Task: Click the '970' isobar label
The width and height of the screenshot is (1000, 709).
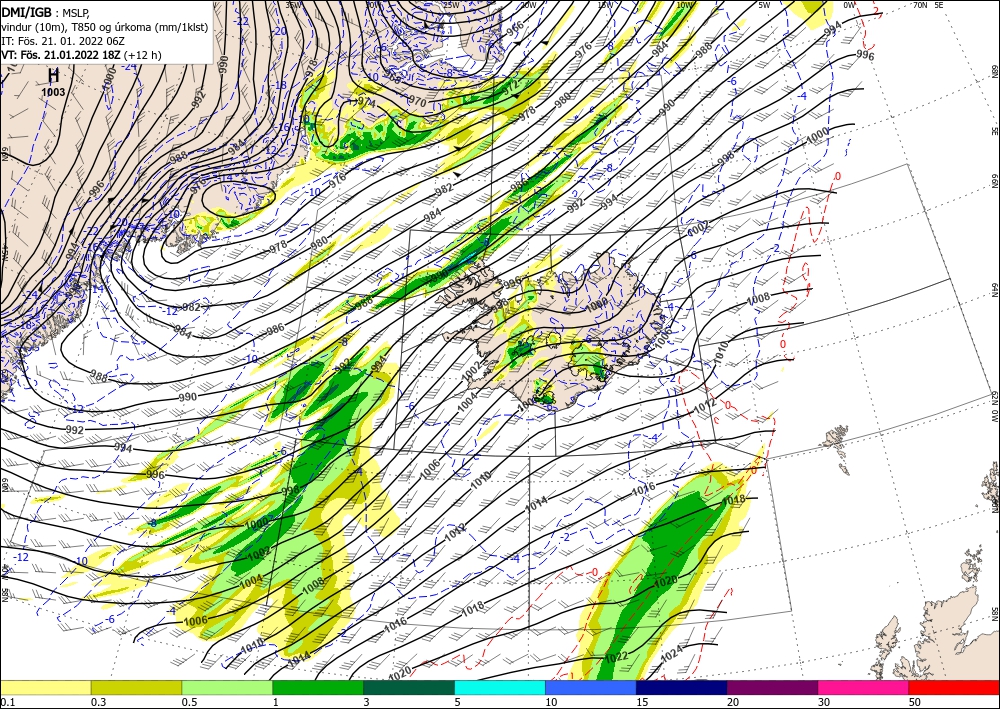Action: tap(416, 101)
